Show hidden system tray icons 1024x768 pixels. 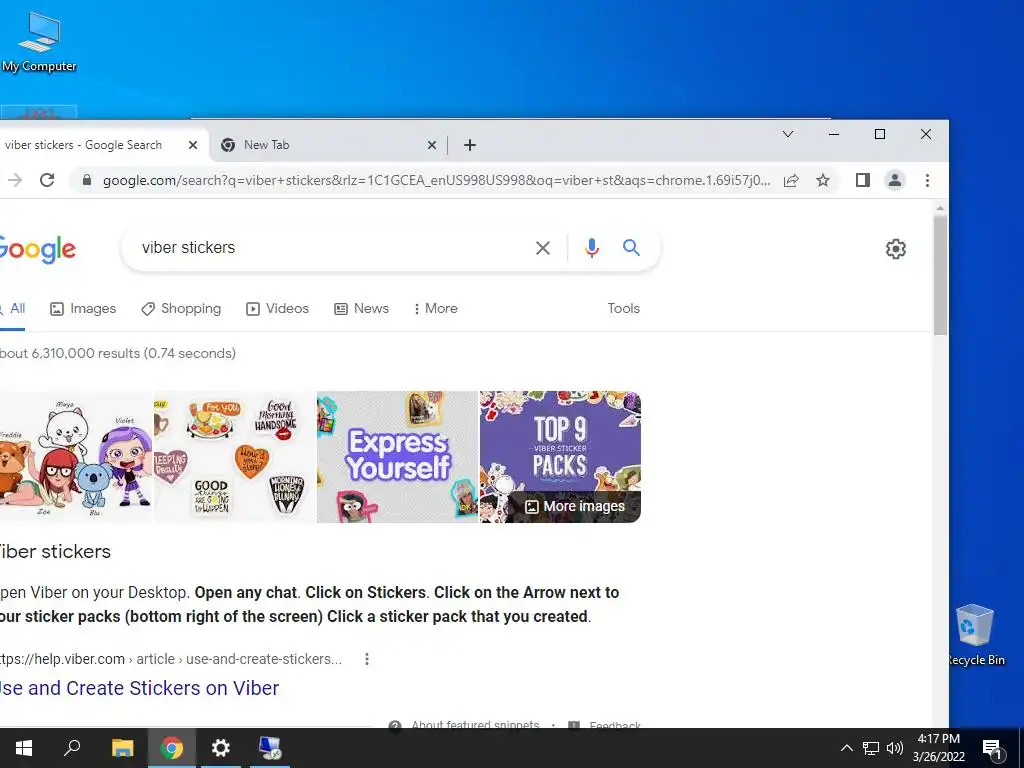pos(846,748)
